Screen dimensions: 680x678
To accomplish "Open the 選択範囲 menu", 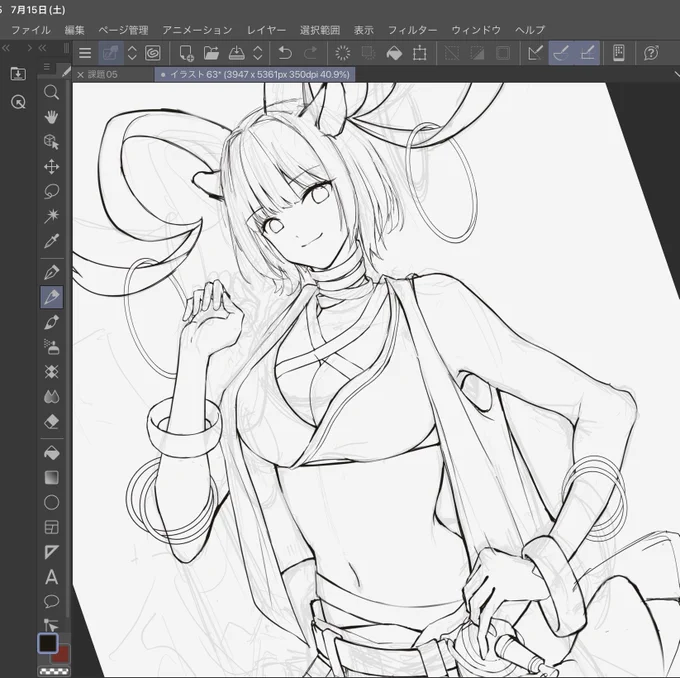I will 320,30.
